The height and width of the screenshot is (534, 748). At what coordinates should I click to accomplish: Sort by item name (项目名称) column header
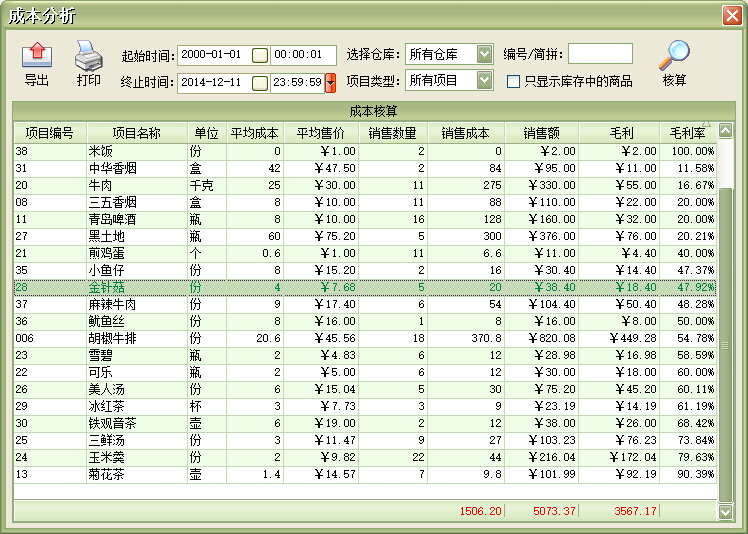point(137,133)
